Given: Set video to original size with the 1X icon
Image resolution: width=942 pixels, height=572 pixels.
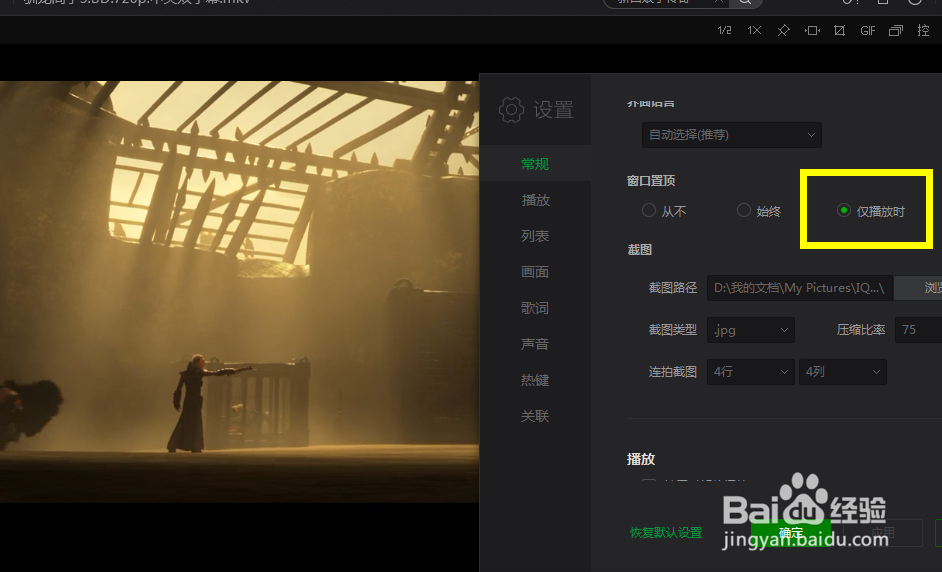Looking at the screenshot, I should tap(754, 30).
